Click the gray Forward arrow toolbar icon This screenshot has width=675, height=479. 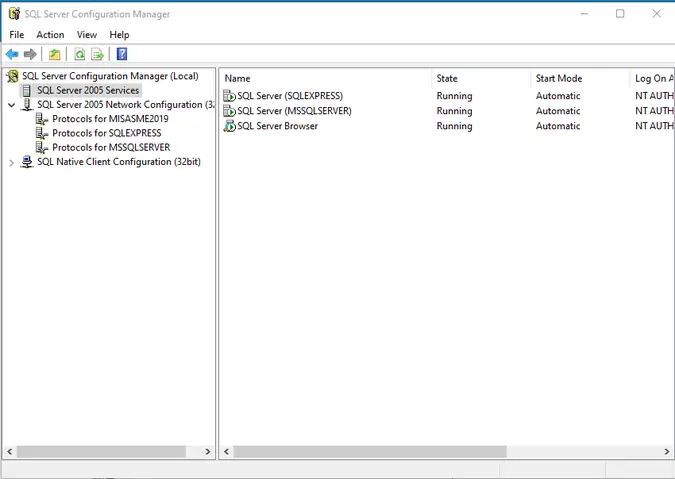tap(30, 54)
